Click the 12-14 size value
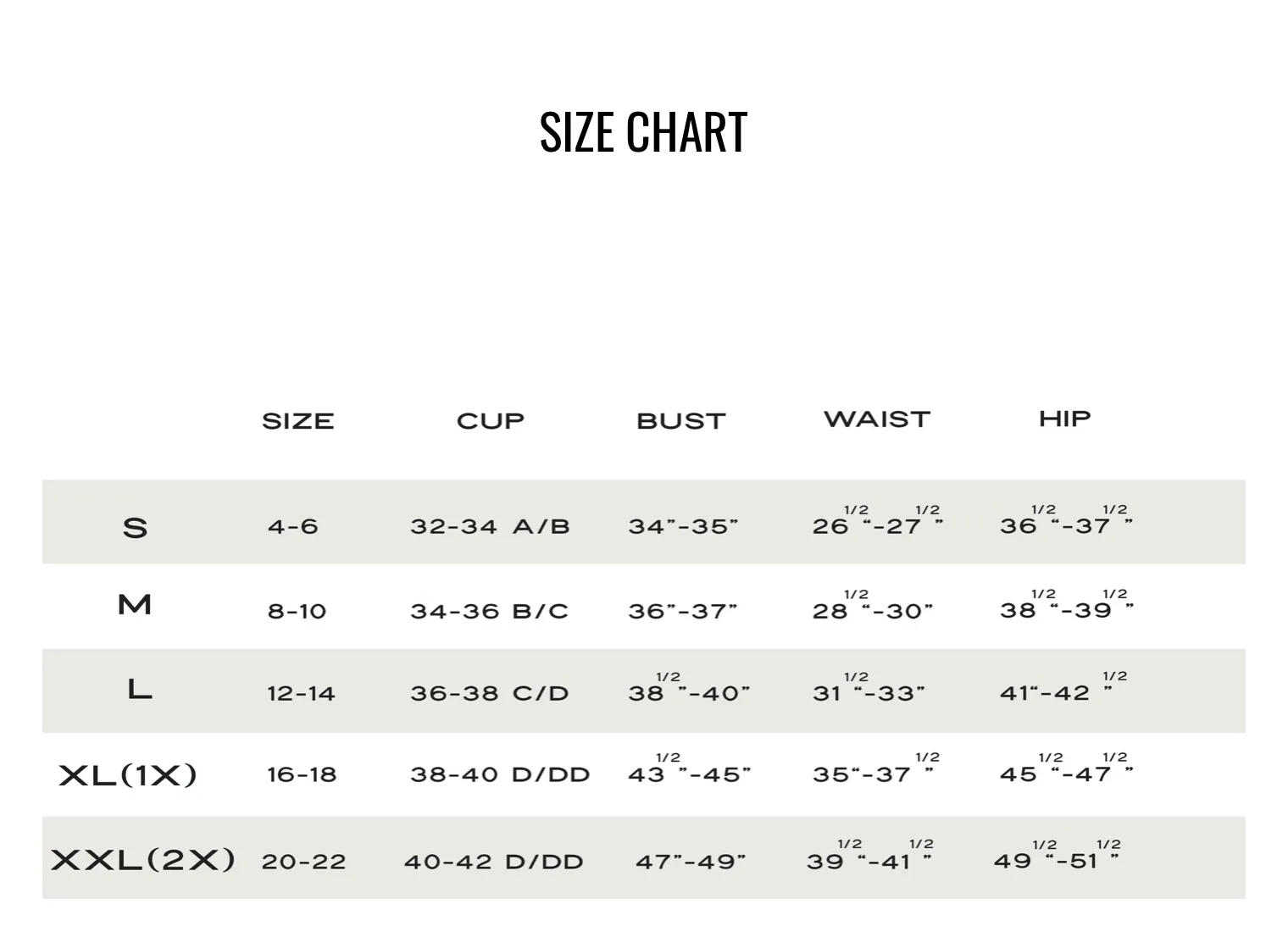 click(301, 693)
